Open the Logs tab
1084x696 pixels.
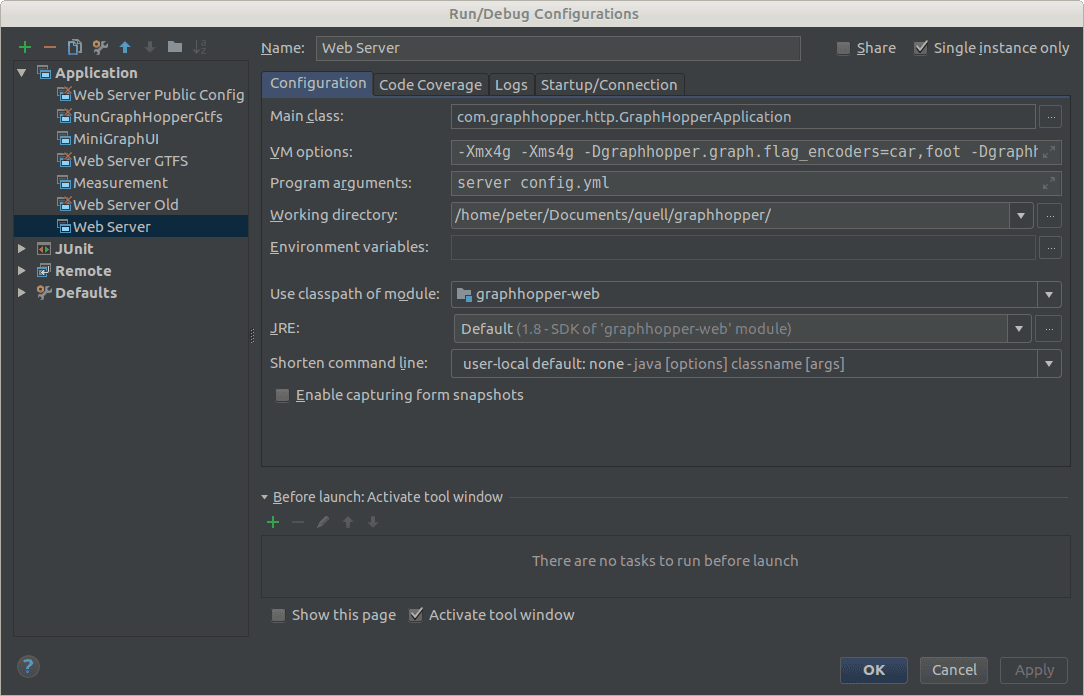click(x=512, y=85)
